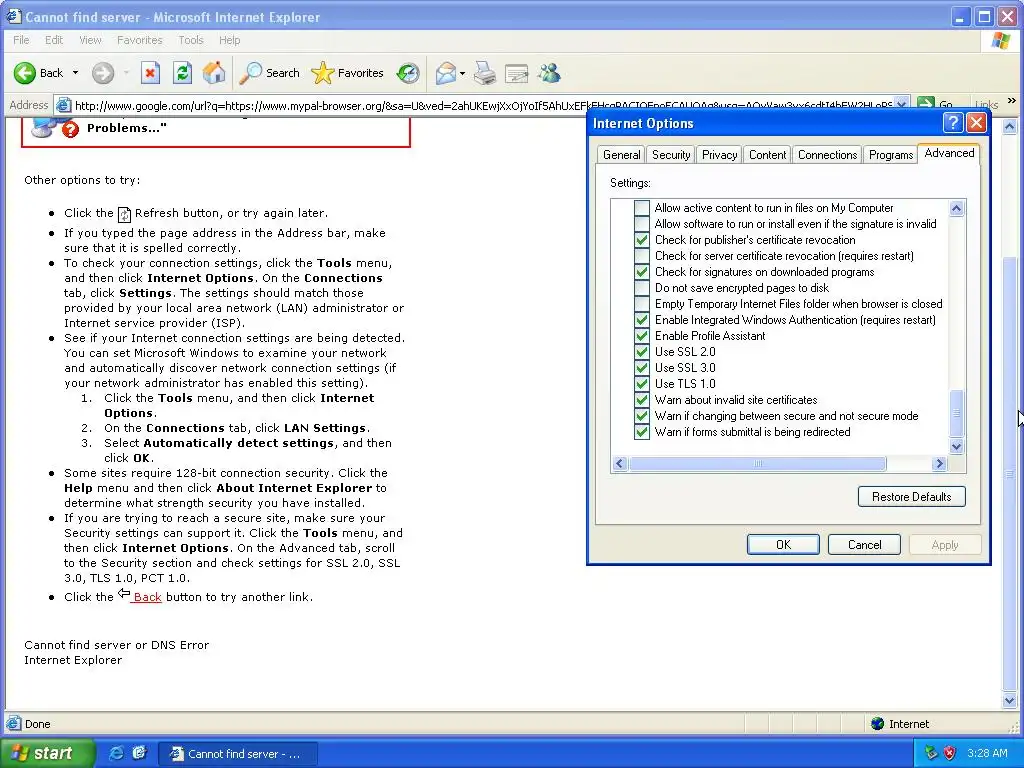Go to the Home page icon
The width and height of the screenshot is (1024, 768).
(x=214, y=73)
